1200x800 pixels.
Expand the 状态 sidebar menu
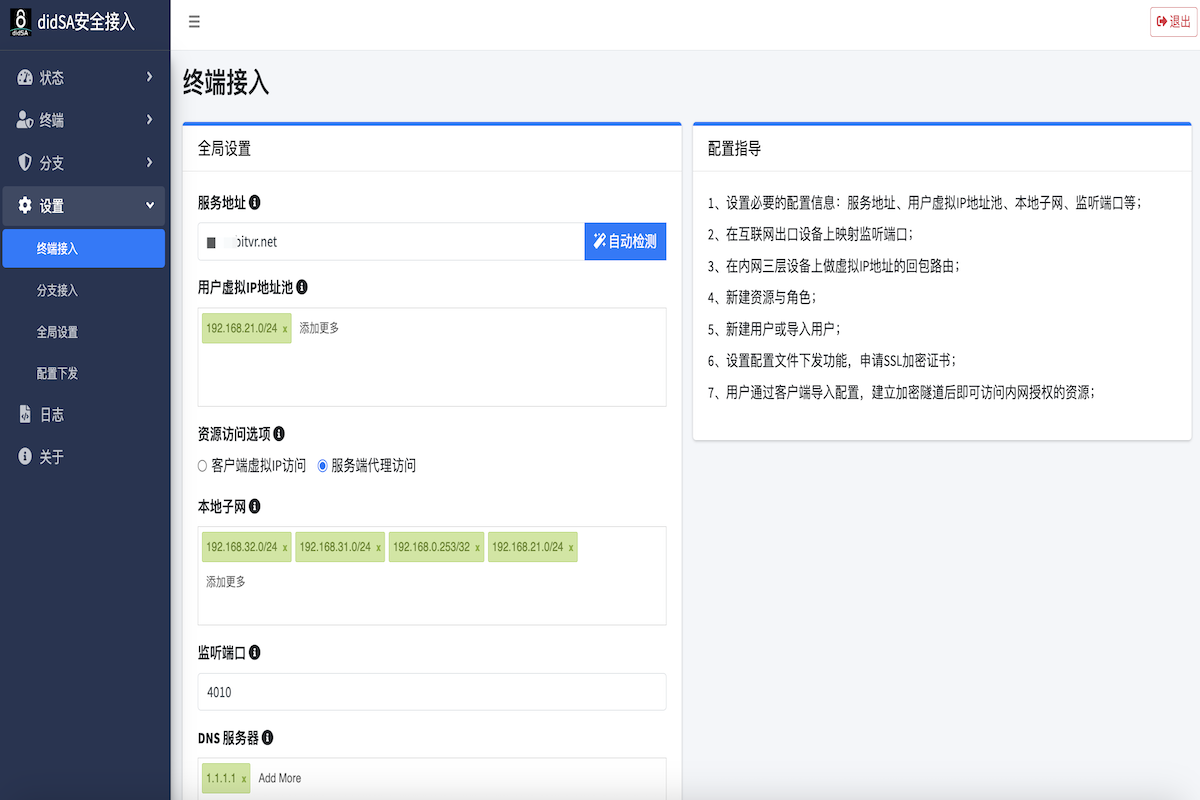(x=84, y=78)
